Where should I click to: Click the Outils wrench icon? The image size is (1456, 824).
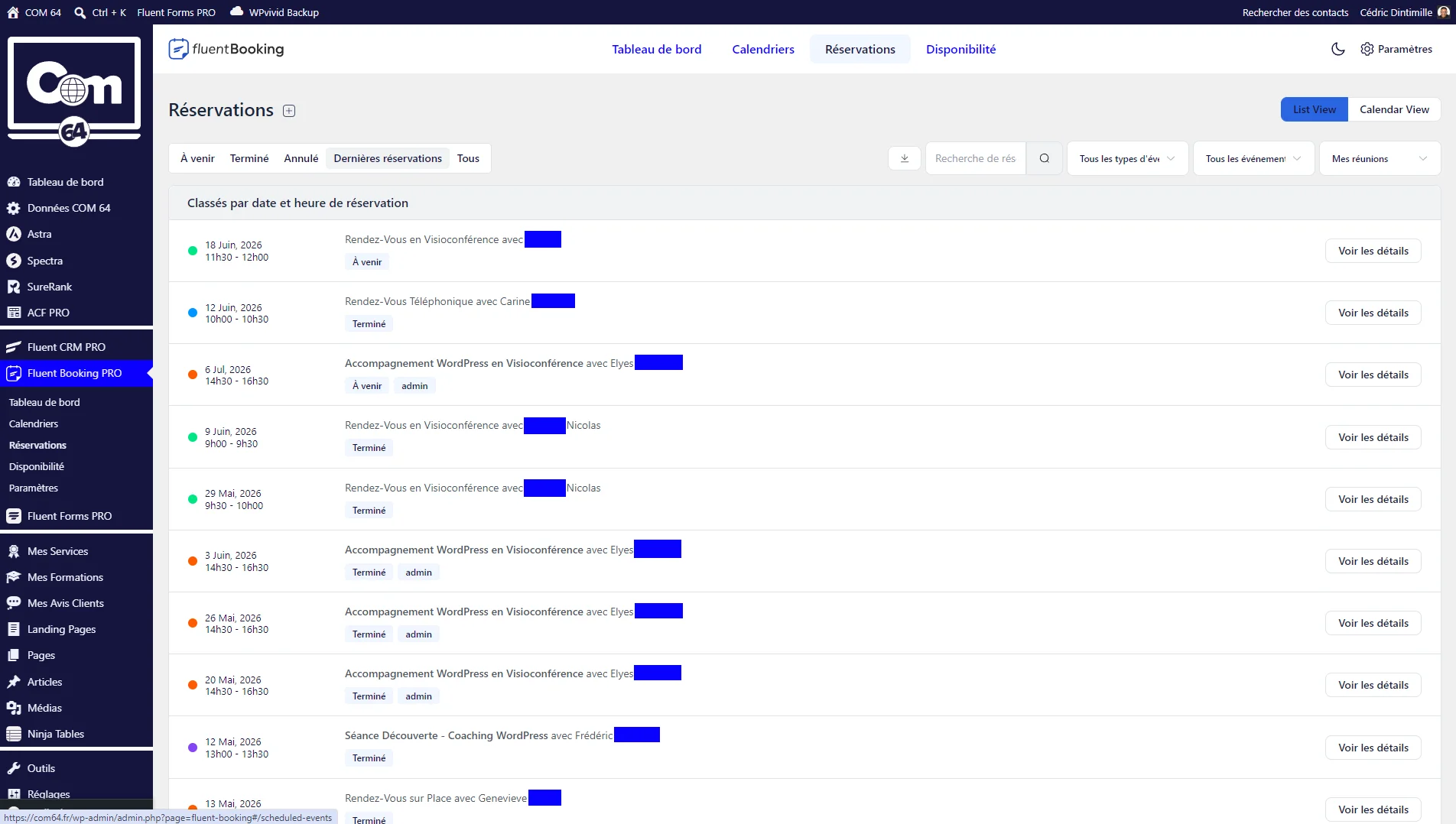click(x=14, y=768)
